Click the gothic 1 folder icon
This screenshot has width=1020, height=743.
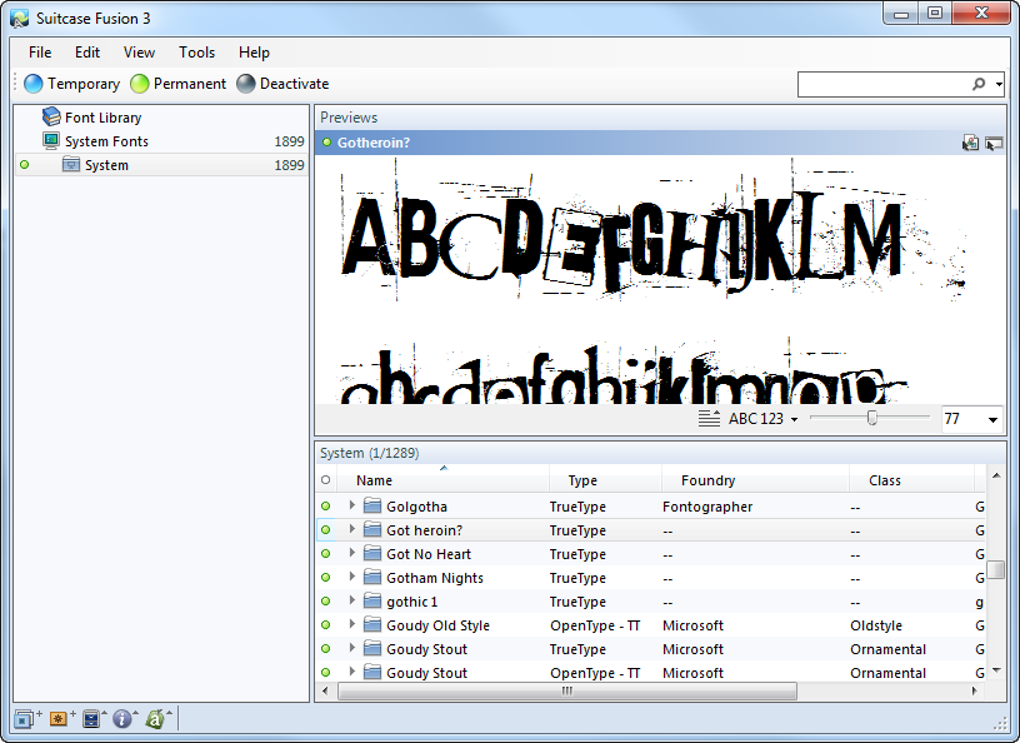coord(372,601)
